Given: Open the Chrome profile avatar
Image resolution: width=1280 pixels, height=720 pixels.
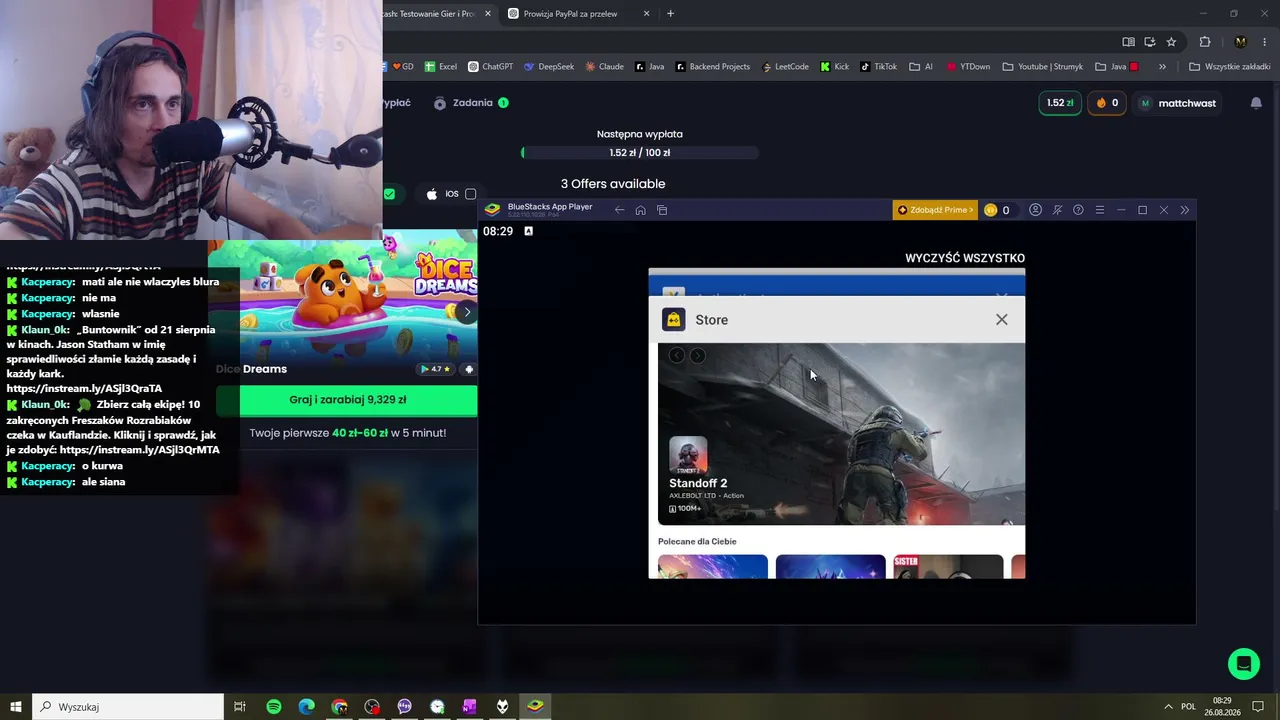Looking at the screenshot, I should 1241,42.
